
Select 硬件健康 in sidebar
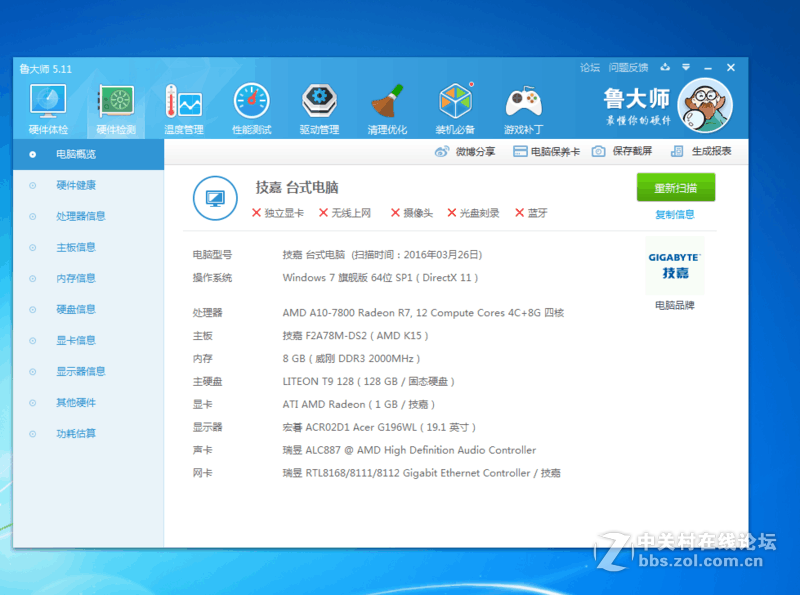click(x=88, y=185)
